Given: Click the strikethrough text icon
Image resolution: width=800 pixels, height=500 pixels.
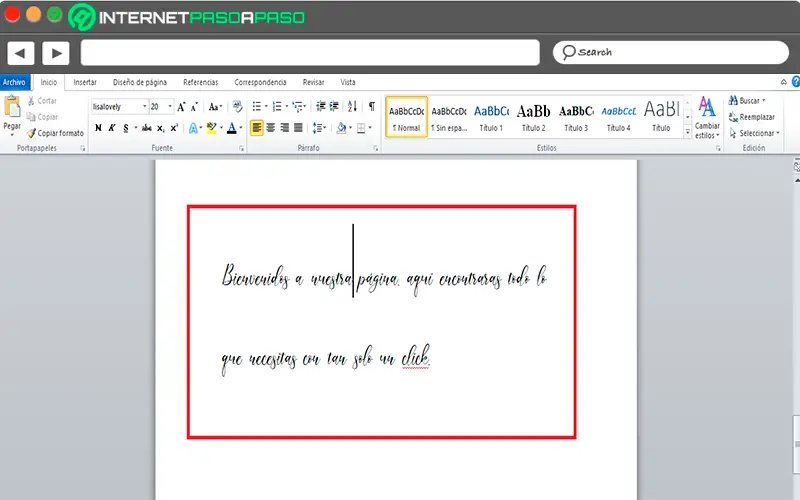Looking at the screenshot, I should point(147,128).
